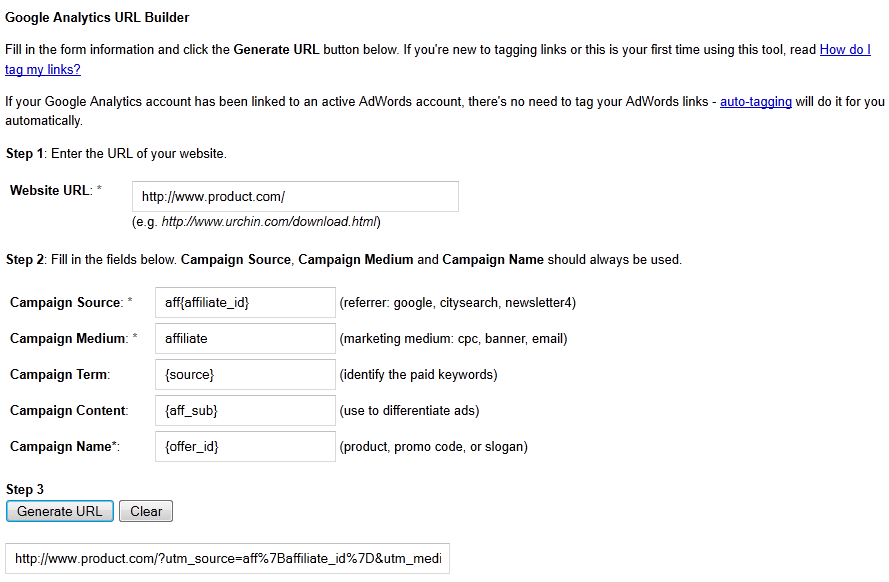Place cursor in Campaign Content {aff_sub} field

click(x=245, y=411)
